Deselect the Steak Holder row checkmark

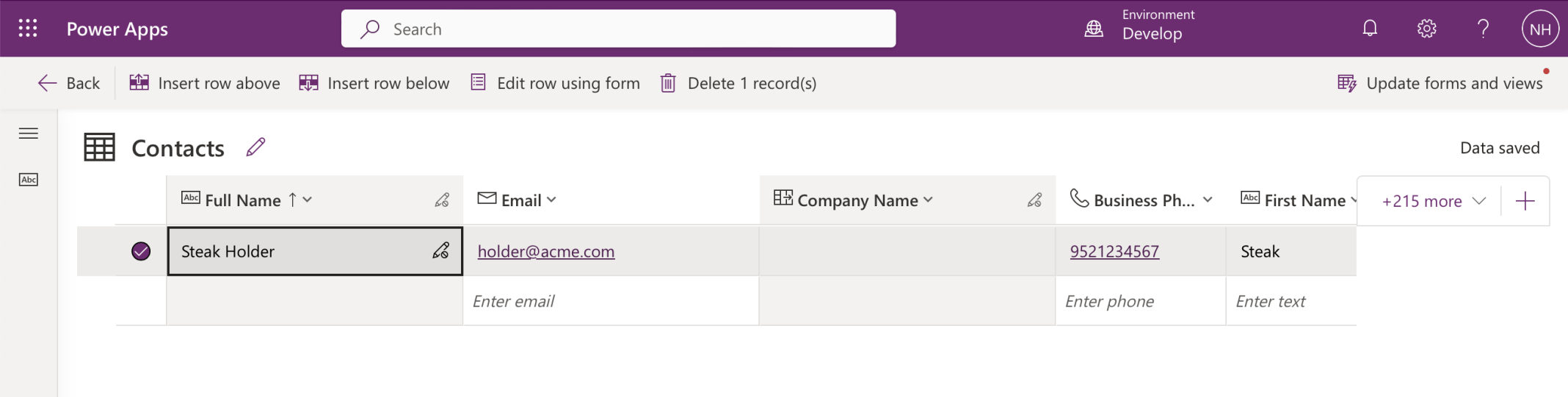(x=141, y=252)
